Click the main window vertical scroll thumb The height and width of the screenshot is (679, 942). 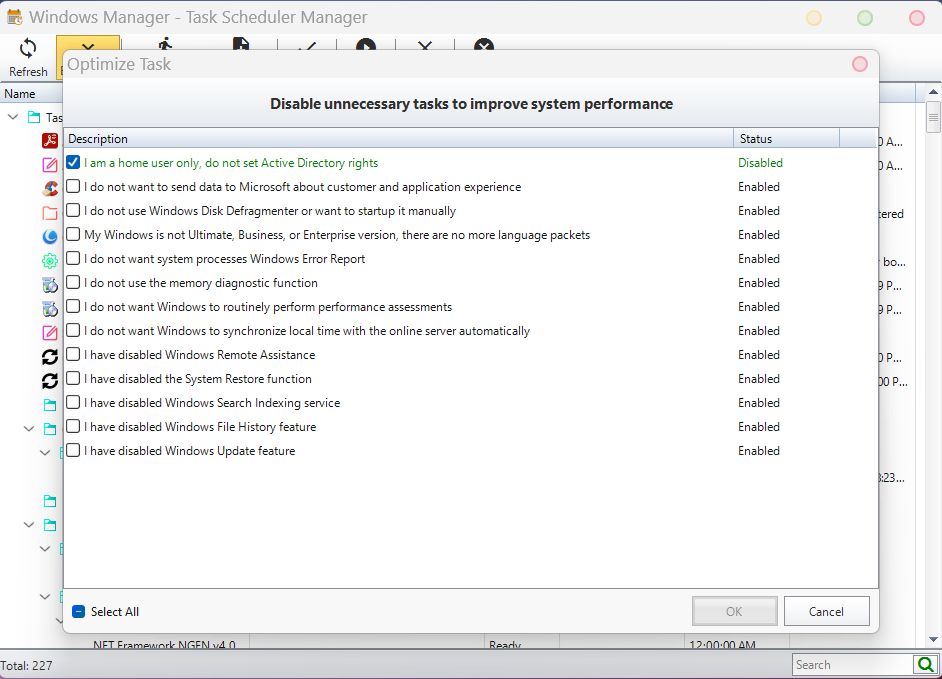tap(933, 117)
